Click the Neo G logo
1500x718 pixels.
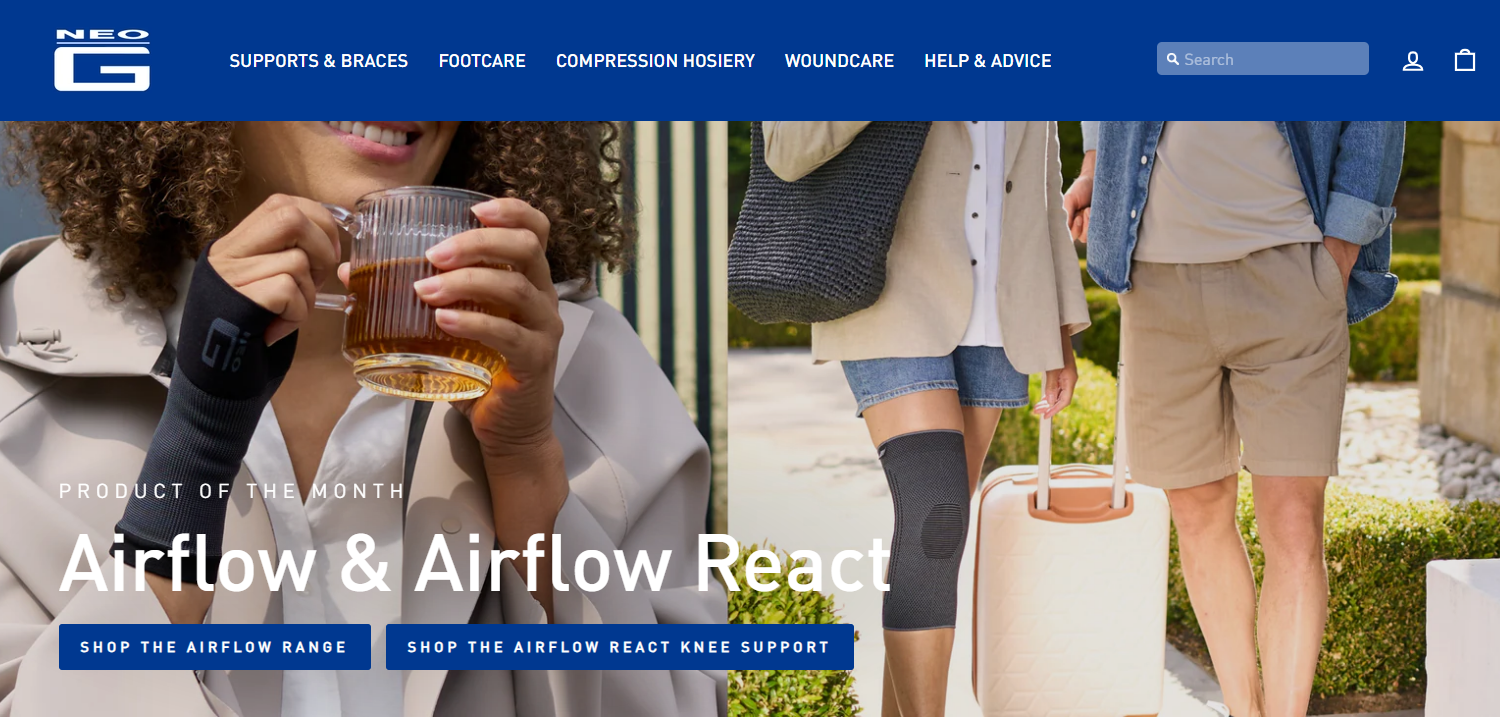102,60
